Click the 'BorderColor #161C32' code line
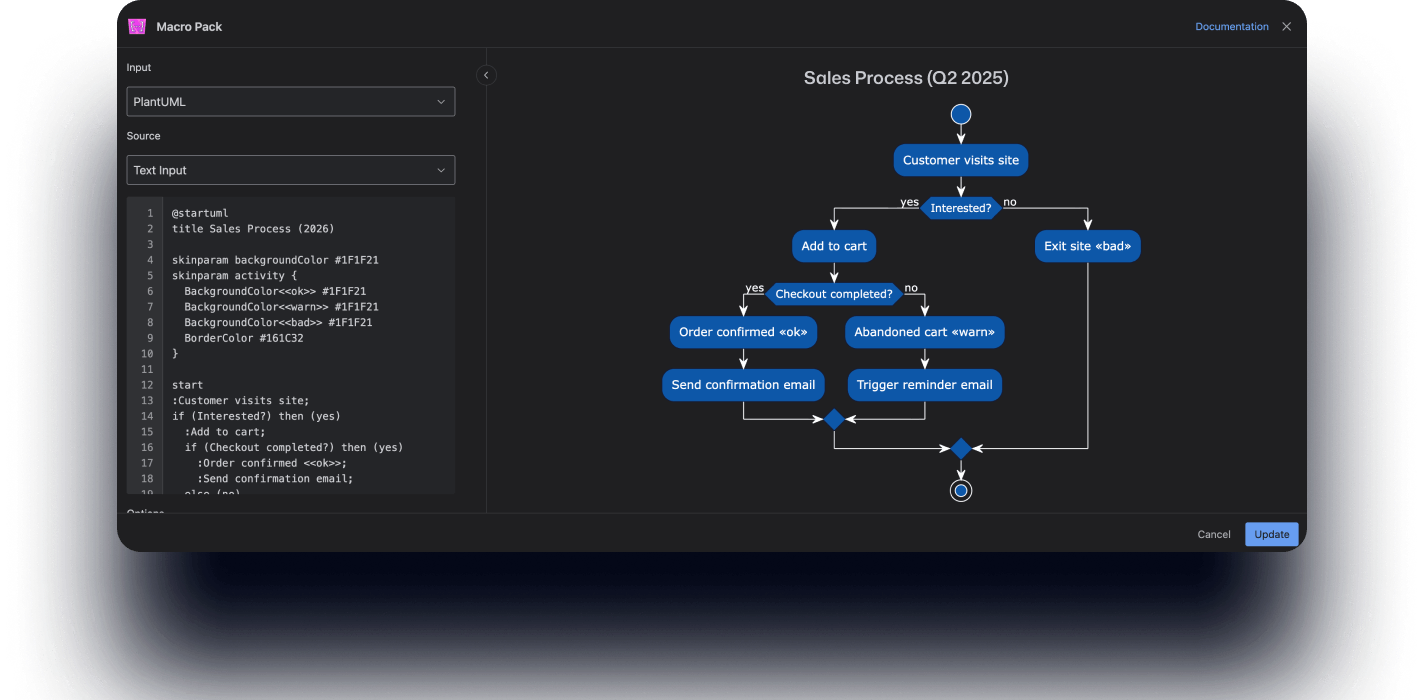Image resolution: width=1424 pixels, height=700 pixels. pyautogui.click(x=244, y=338)
